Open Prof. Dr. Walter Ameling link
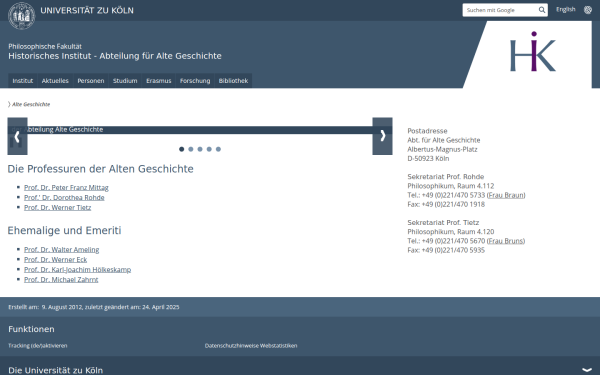The image size is (600, 375). [x=62, y=249]
